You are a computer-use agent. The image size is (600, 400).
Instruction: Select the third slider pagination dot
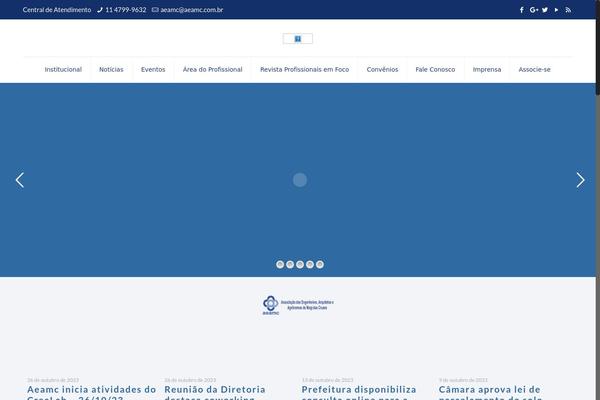tap(300, 264)
